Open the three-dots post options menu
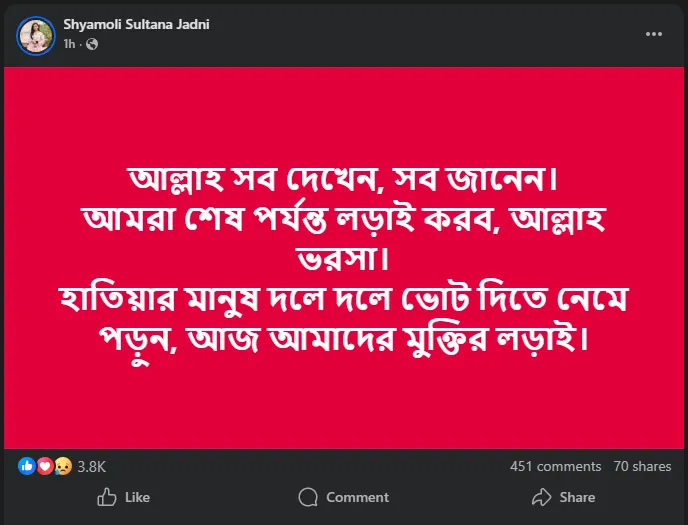 (654, 33)
